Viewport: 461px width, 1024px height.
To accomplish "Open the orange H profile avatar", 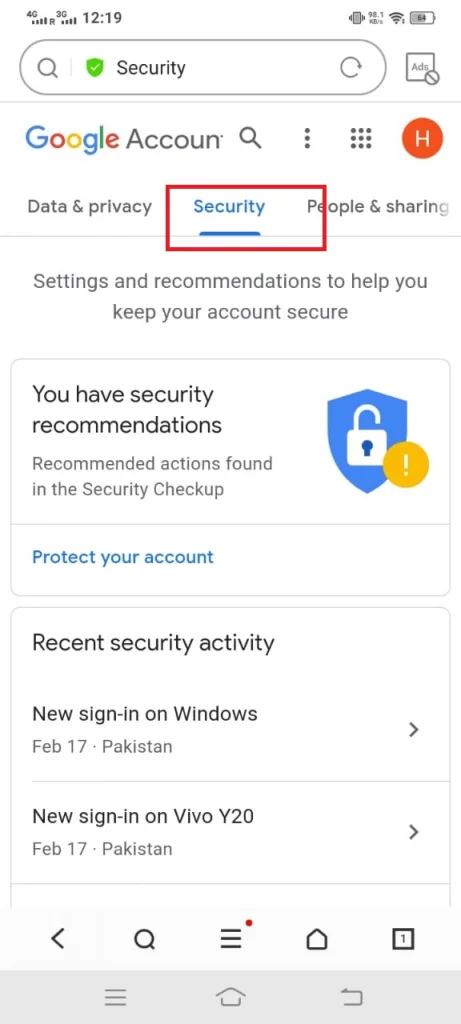I will [x=422, y=138].
